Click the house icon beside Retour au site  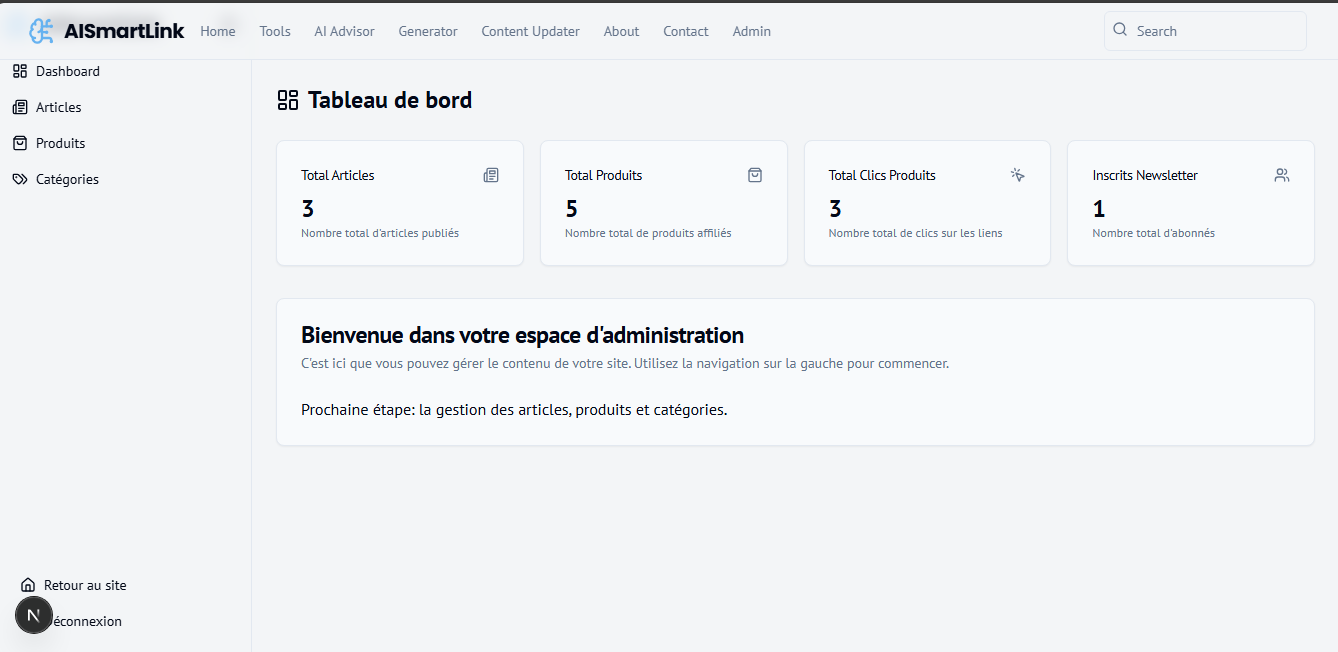pyautogui.click(x=28, y=585)
